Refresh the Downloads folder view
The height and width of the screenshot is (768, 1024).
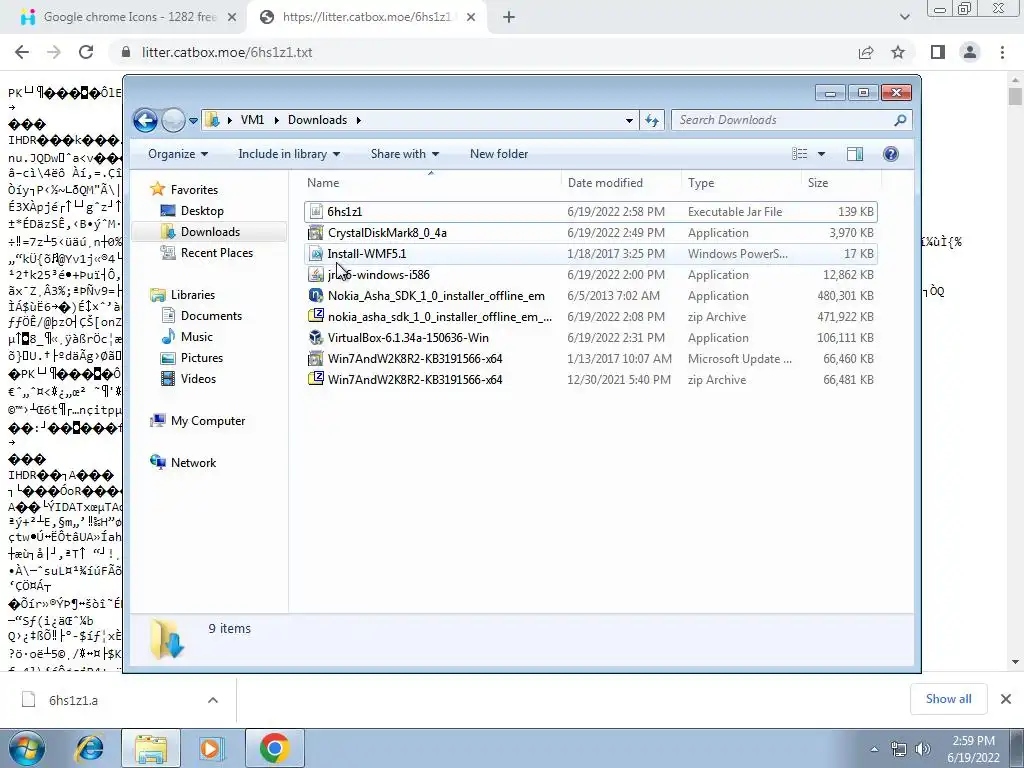[x=652, y=120]
